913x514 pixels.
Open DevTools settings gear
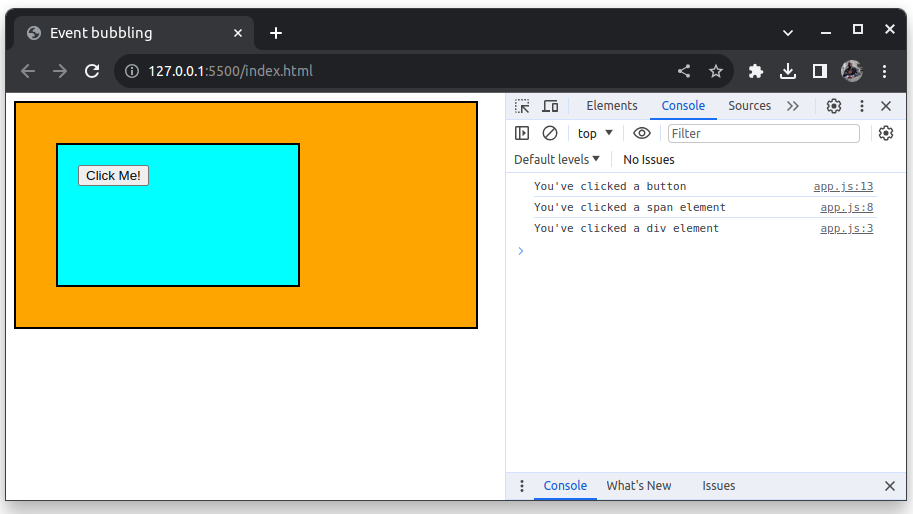834,106
